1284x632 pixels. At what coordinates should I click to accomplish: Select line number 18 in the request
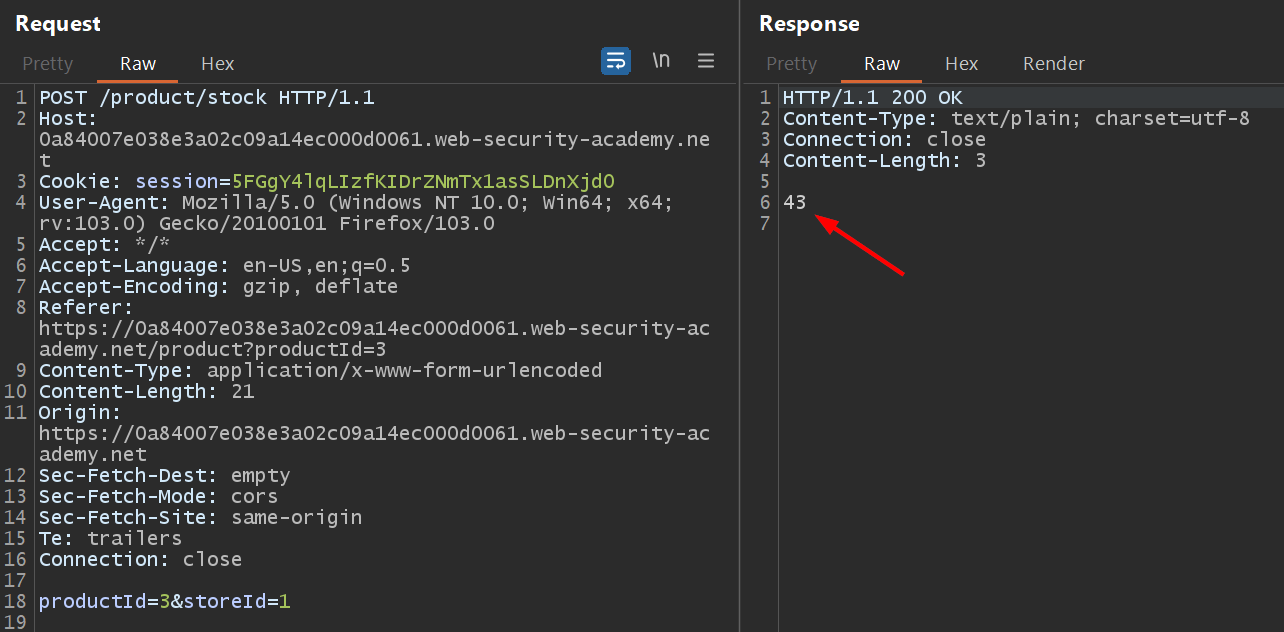pos(16,602)
